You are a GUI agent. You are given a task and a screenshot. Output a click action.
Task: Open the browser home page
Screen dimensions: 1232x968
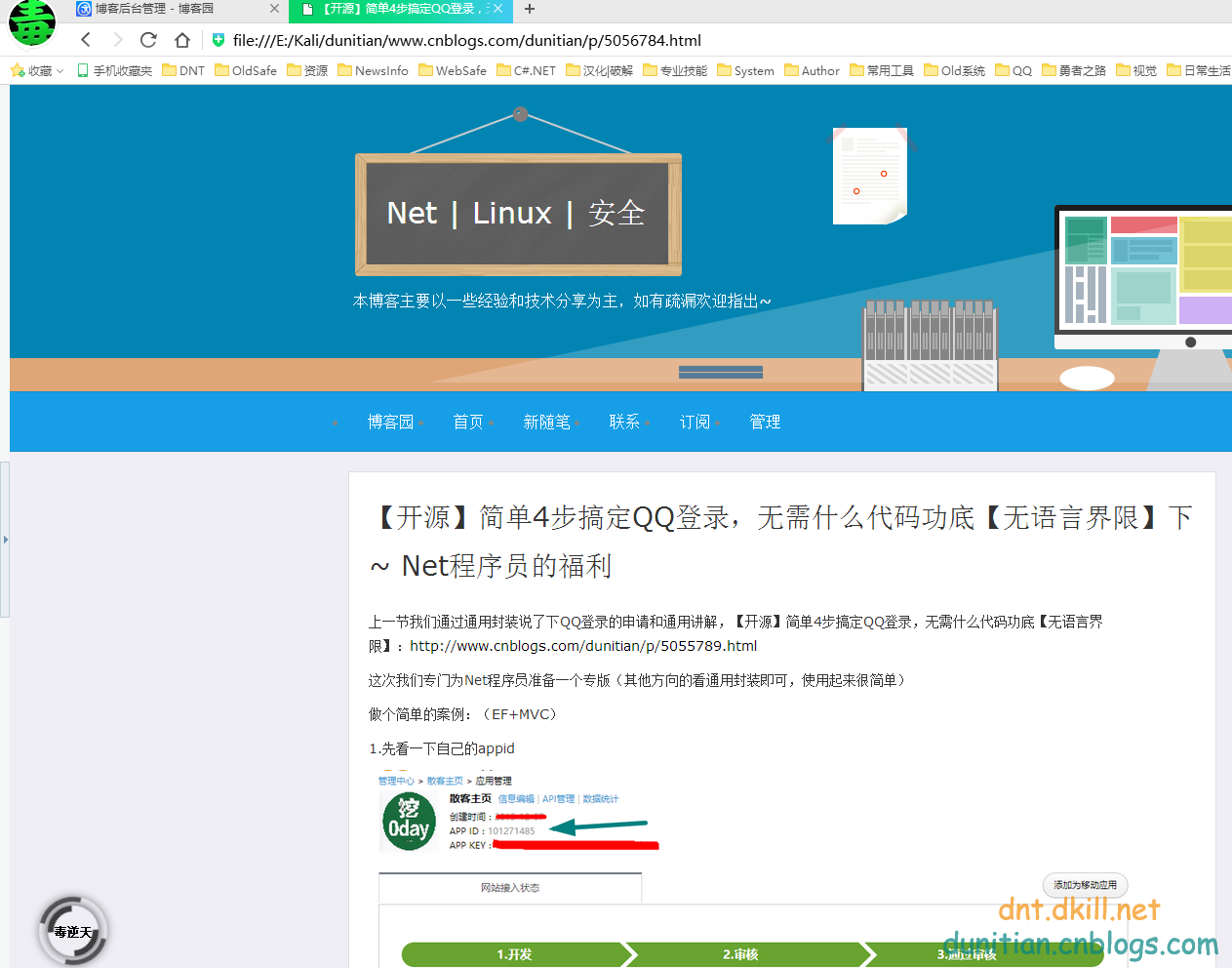[181, 40]
